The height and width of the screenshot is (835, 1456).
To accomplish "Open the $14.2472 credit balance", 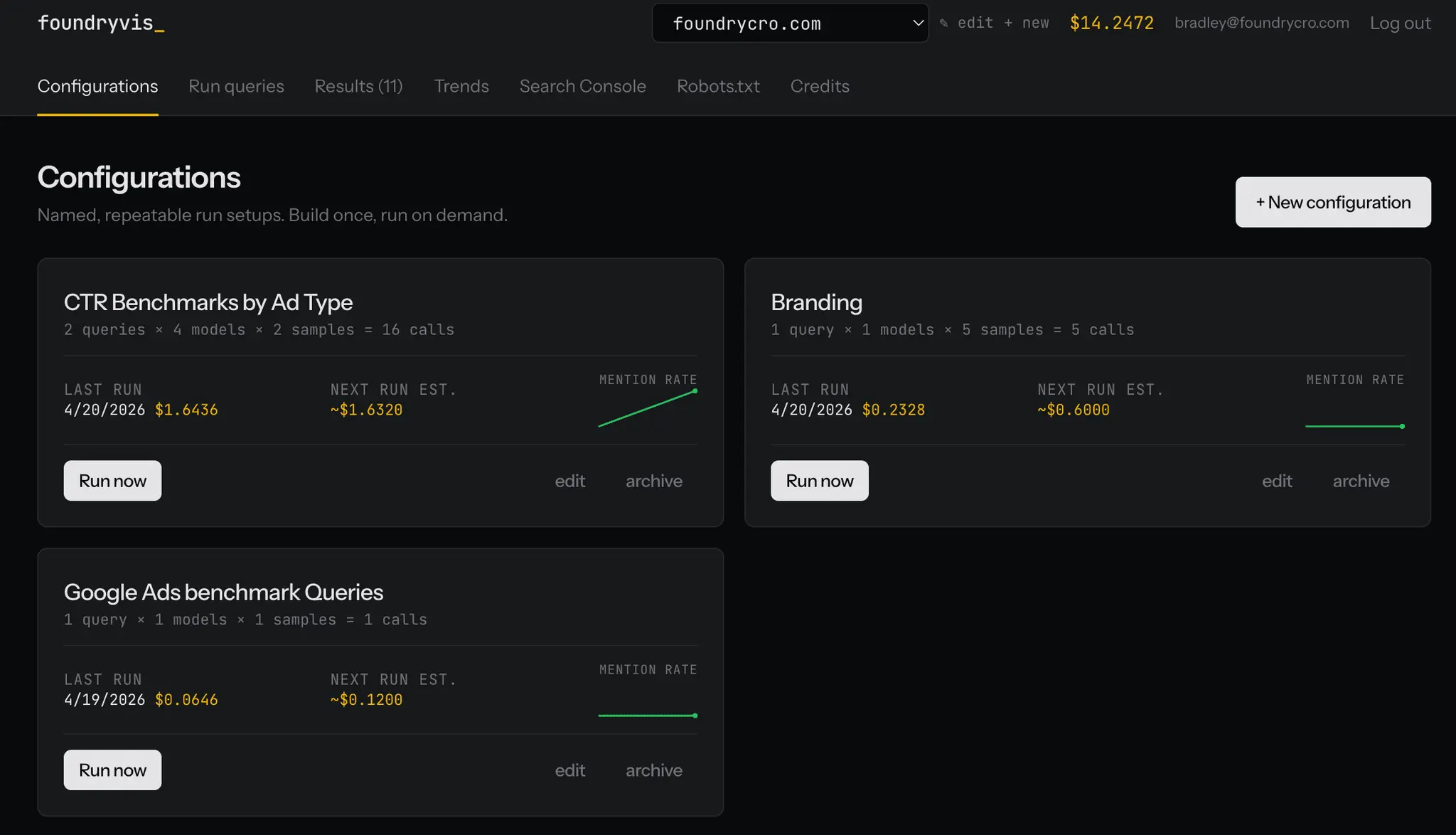I will click(1111, 23).
